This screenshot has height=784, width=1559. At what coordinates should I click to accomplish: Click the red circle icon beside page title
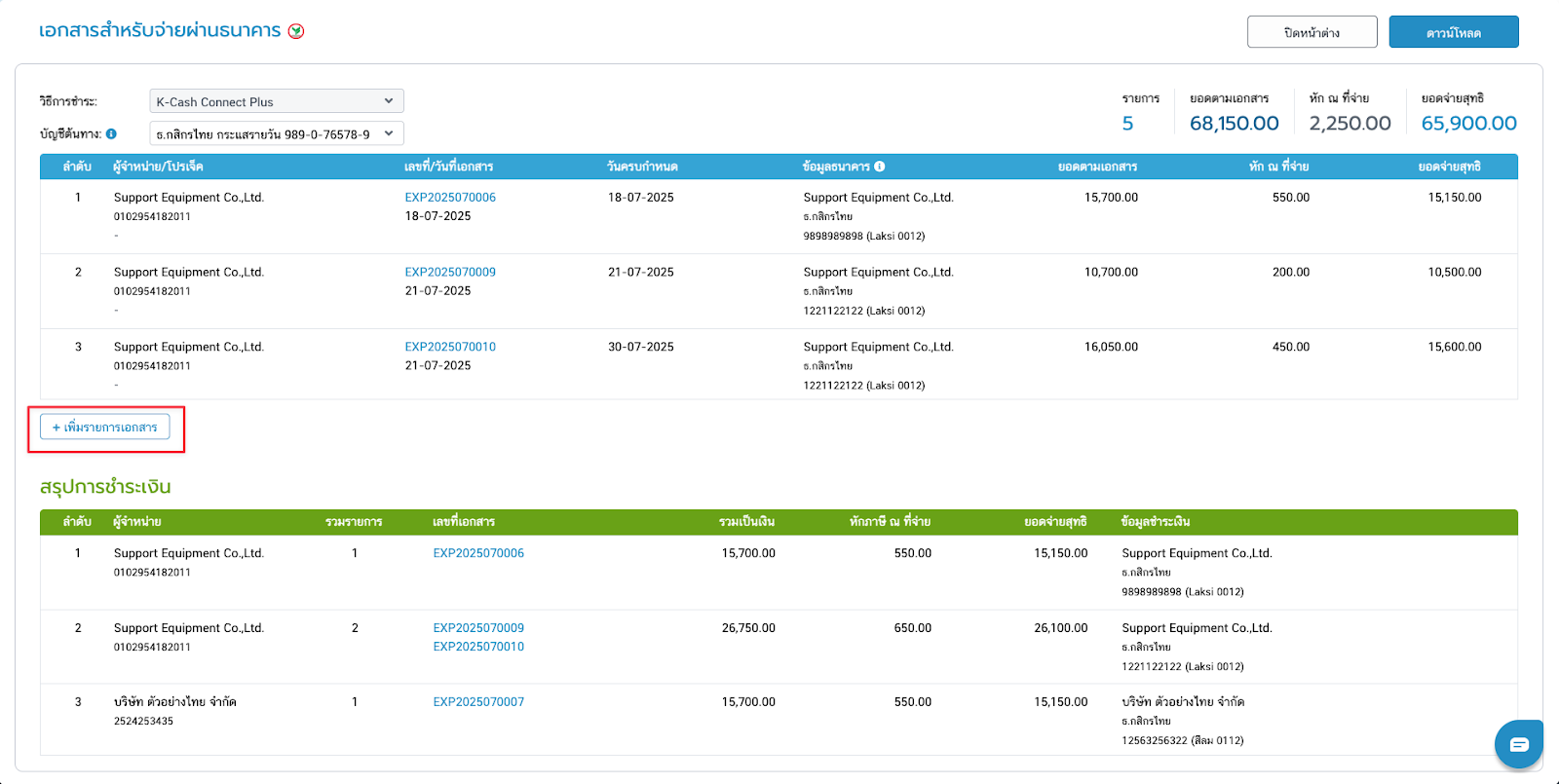coord(296,31)
